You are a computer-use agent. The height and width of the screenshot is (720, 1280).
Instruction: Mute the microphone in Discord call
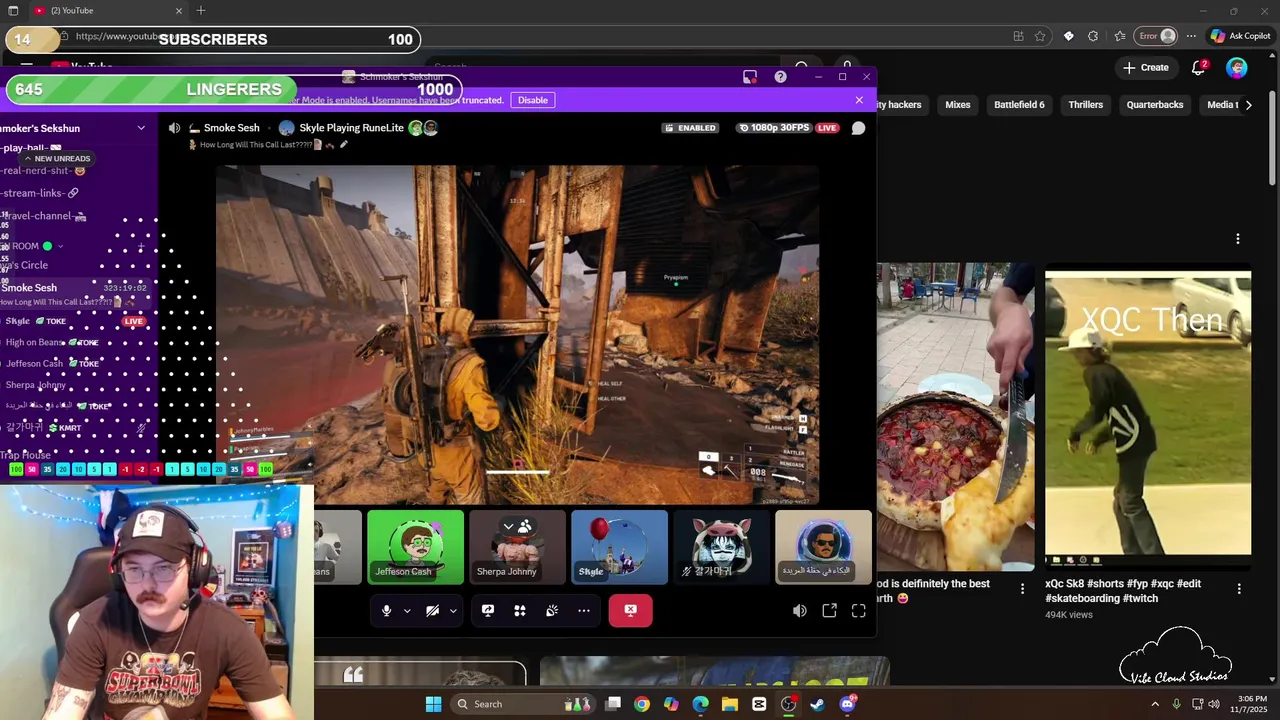pos(386,611)
